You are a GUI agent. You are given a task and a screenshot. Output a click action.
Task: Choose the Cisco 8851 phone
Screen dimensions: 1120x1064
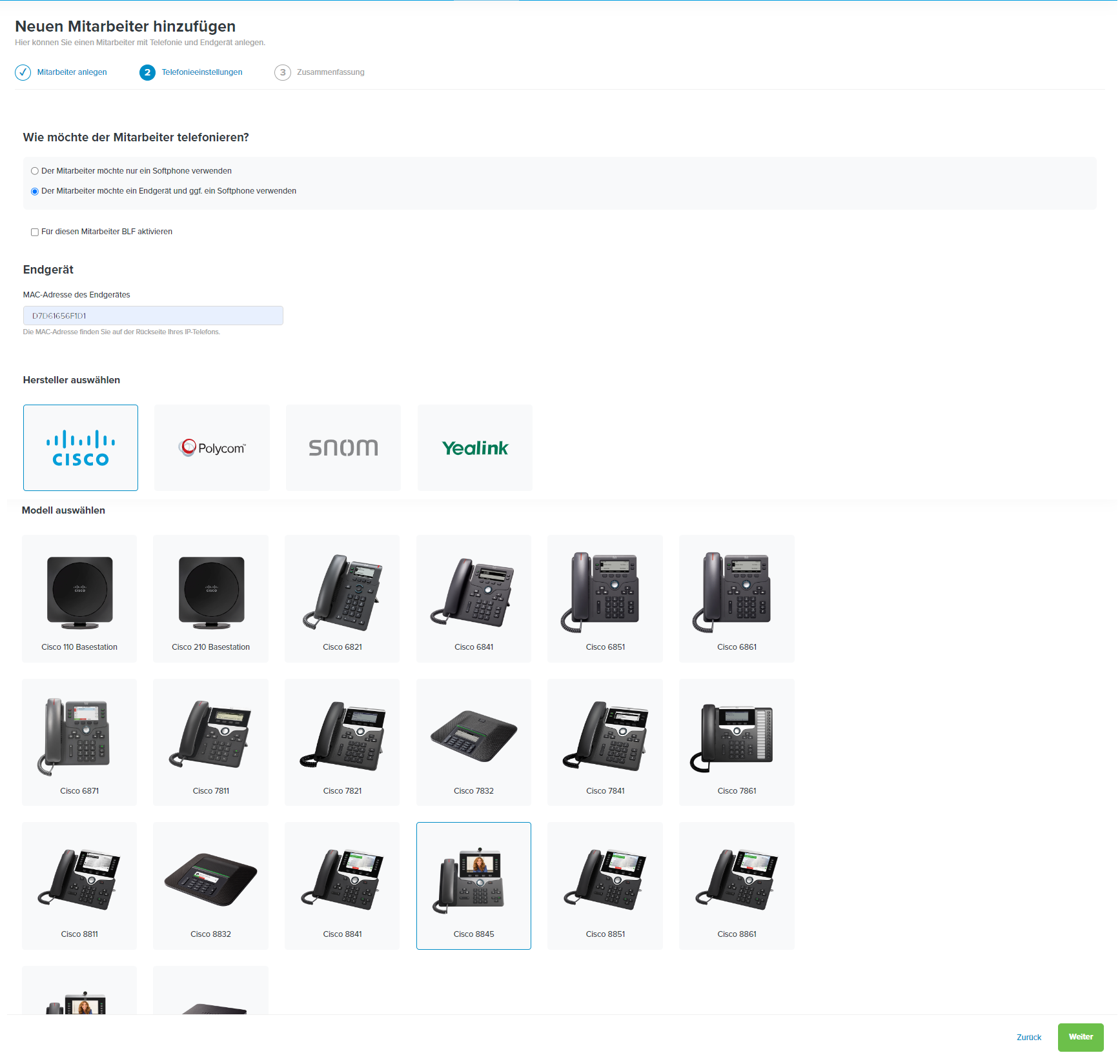(x=606, y=886)
